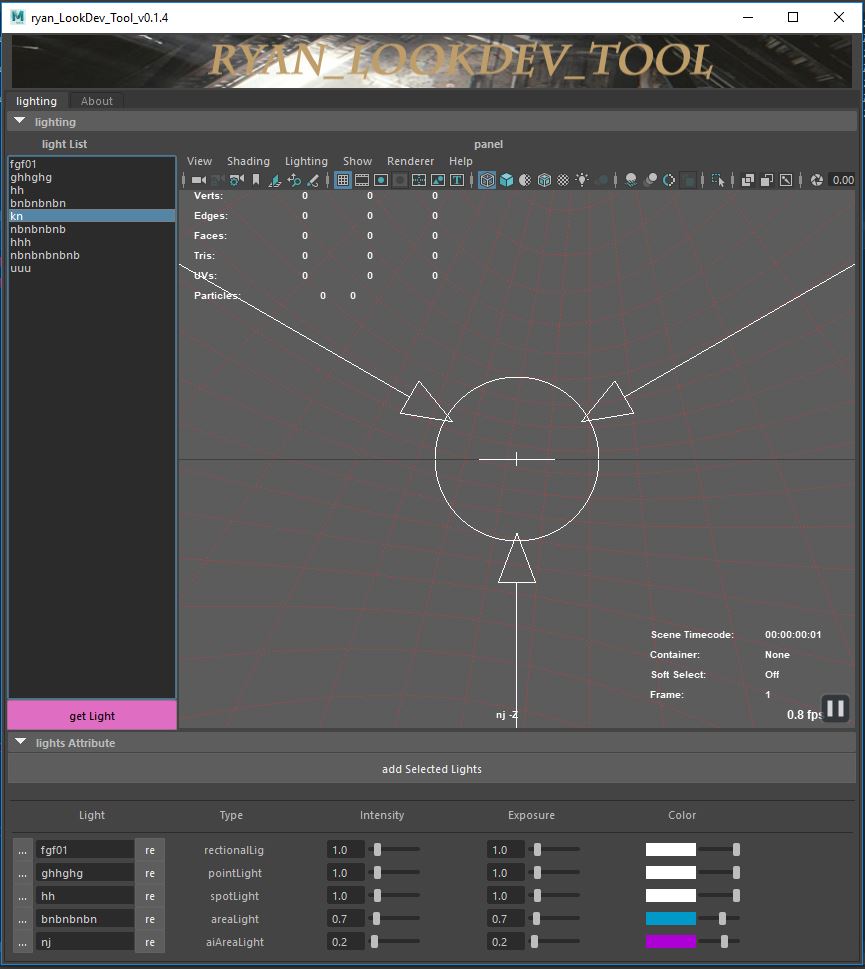865x969 pixels.
Task: Collapse the lights Attribute section
Action: pyautogui.click(x=20, y=742)
